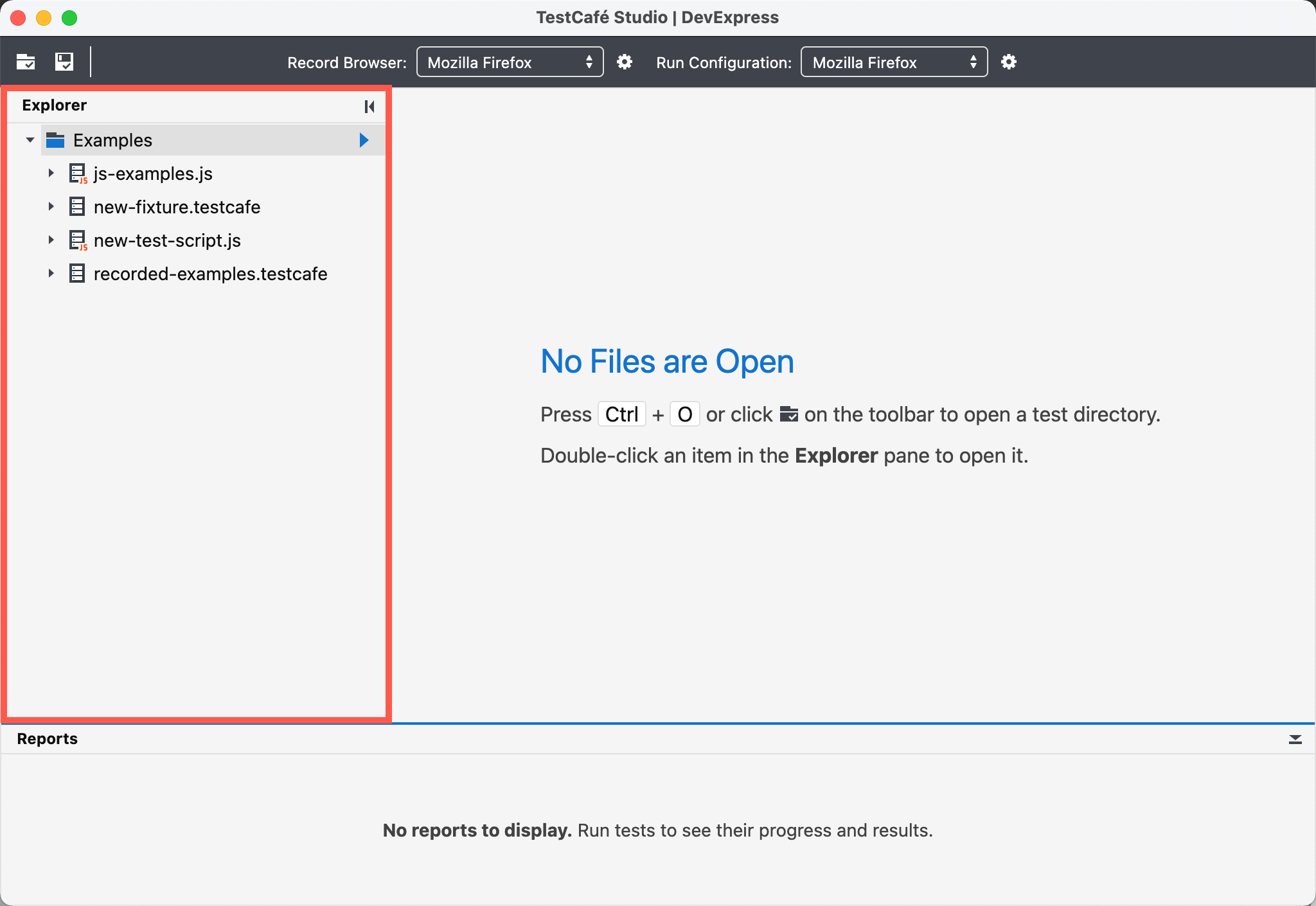This screenshot has width=1316, height=906.
Task: Click the 'No Files are Open' heading
Action: (x=667, y=362)
